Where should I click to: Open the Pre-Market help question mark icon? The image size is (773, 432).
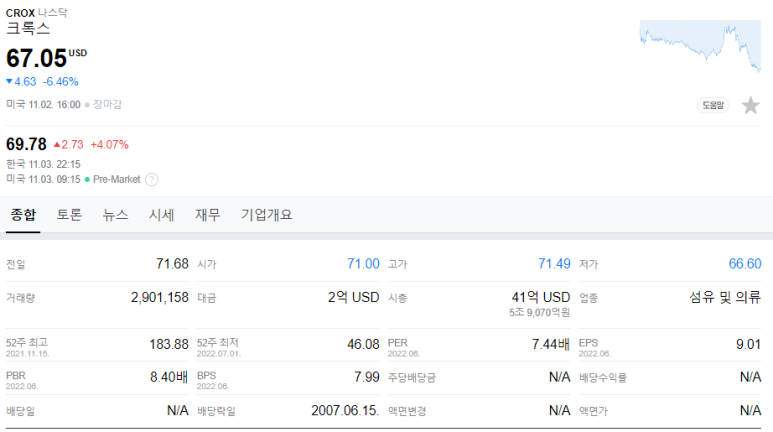point(152,180)
